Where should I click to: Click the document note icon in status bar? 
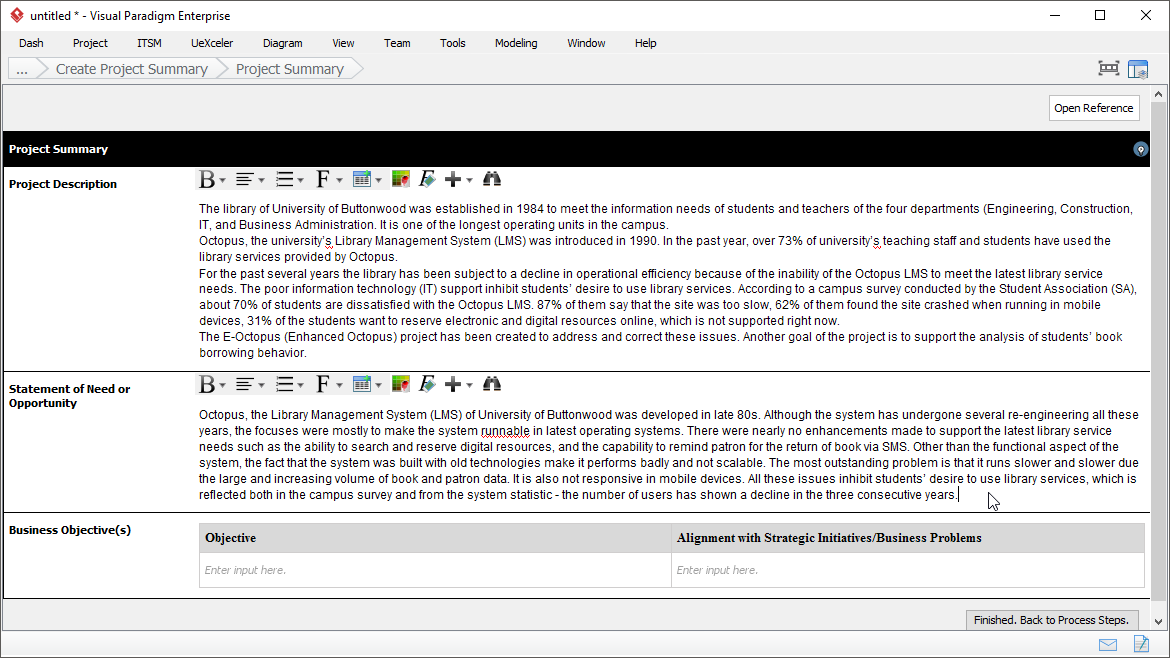click(1141, 644)
